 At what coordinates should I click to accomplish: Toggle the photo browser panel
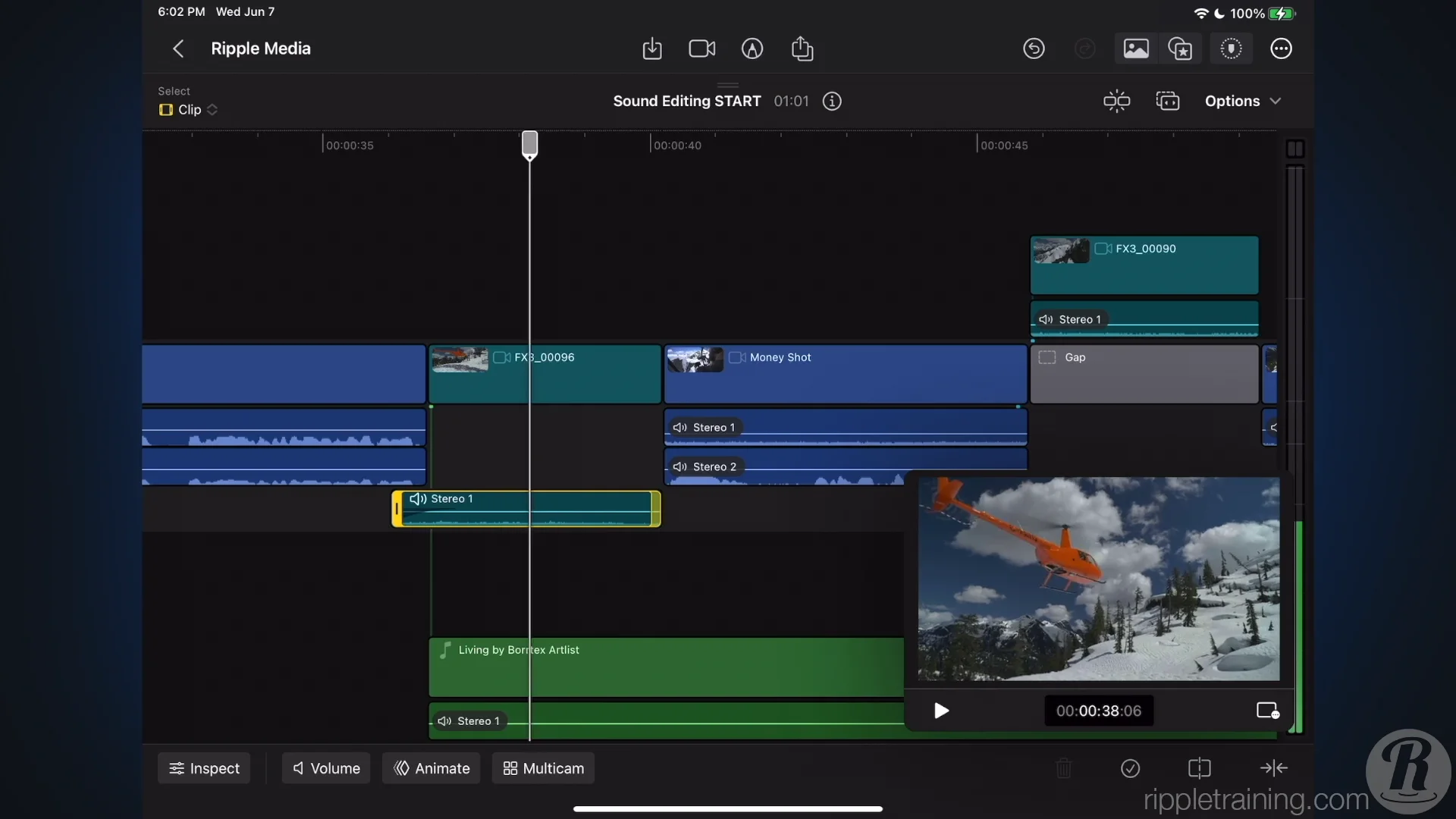click(x=1135, y=49)
